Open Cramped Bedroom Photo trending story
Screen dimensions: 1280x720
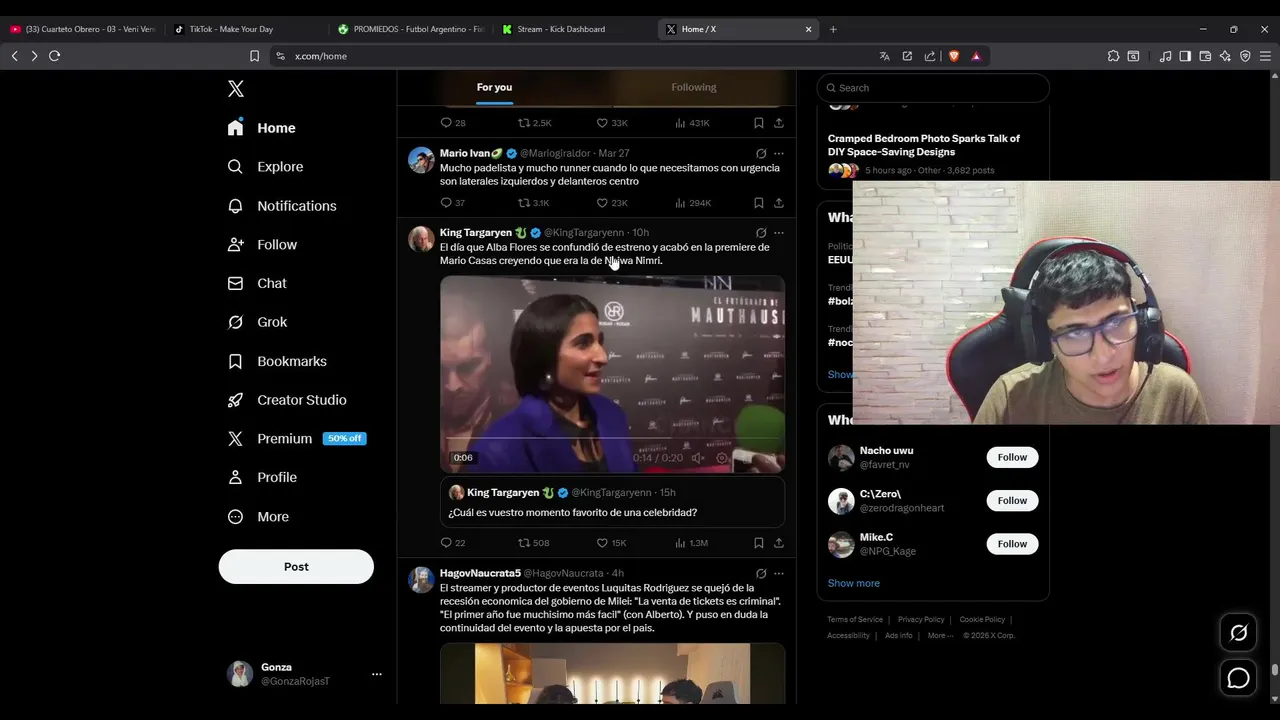[924, 145]
